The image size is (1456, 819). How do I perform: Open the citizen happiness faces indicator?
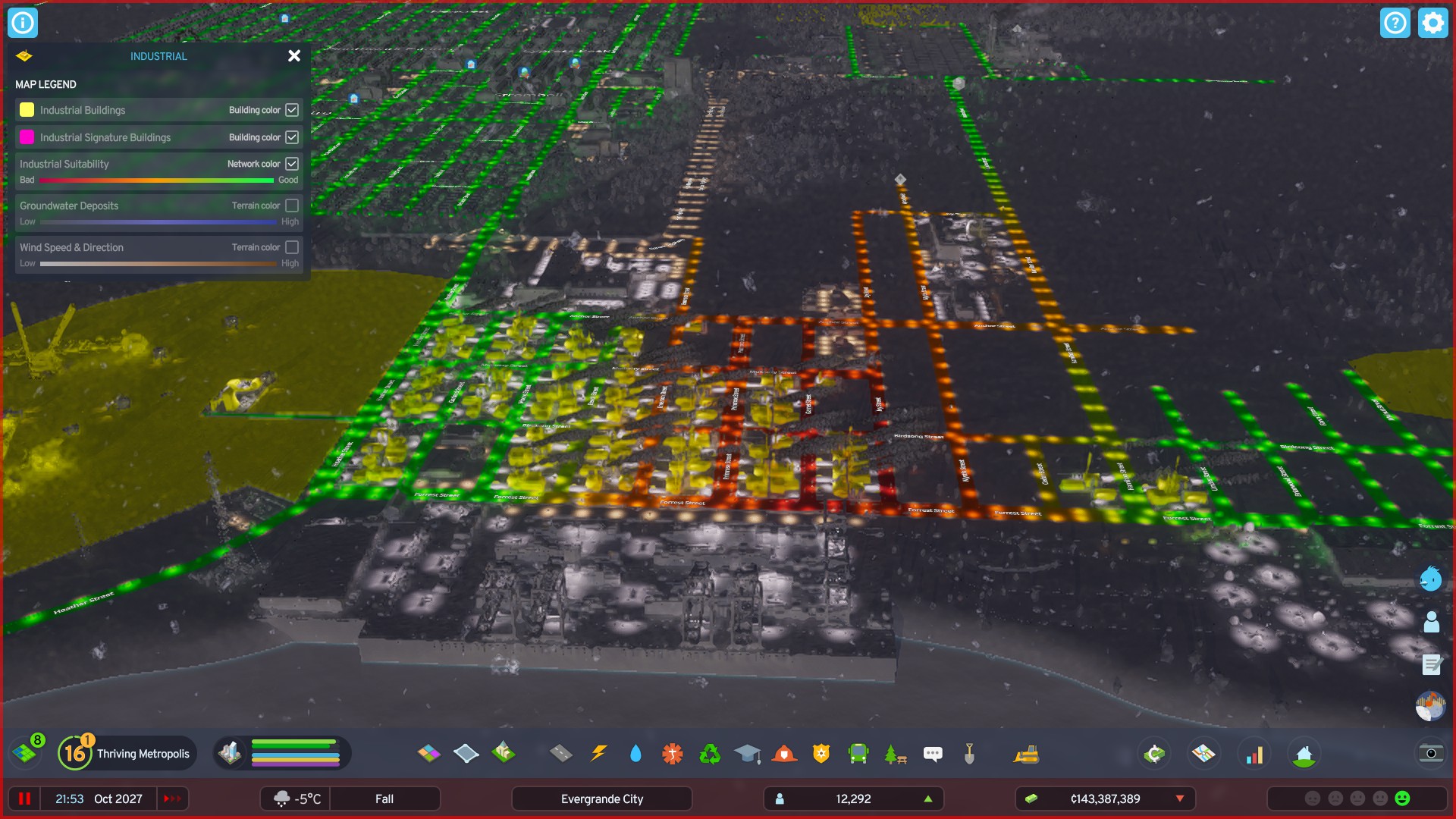1357,799
